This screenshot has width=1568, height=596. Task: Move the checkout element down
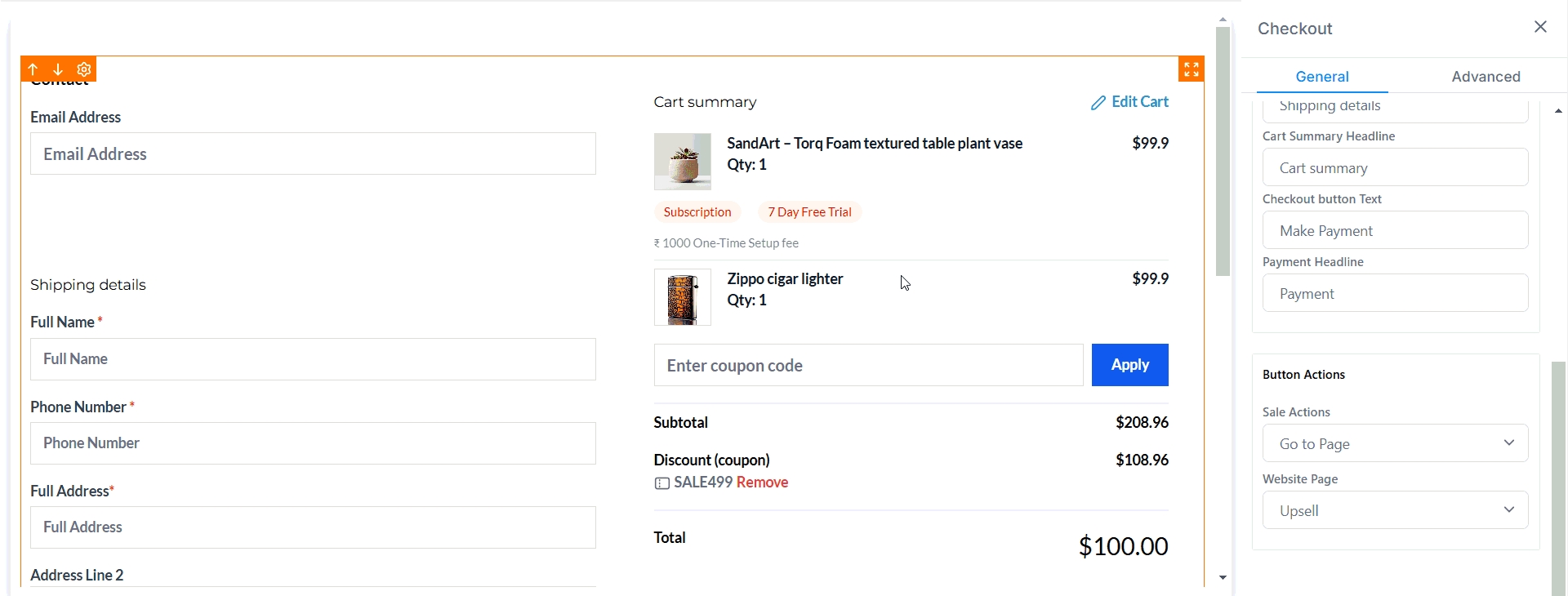(58, 69)
